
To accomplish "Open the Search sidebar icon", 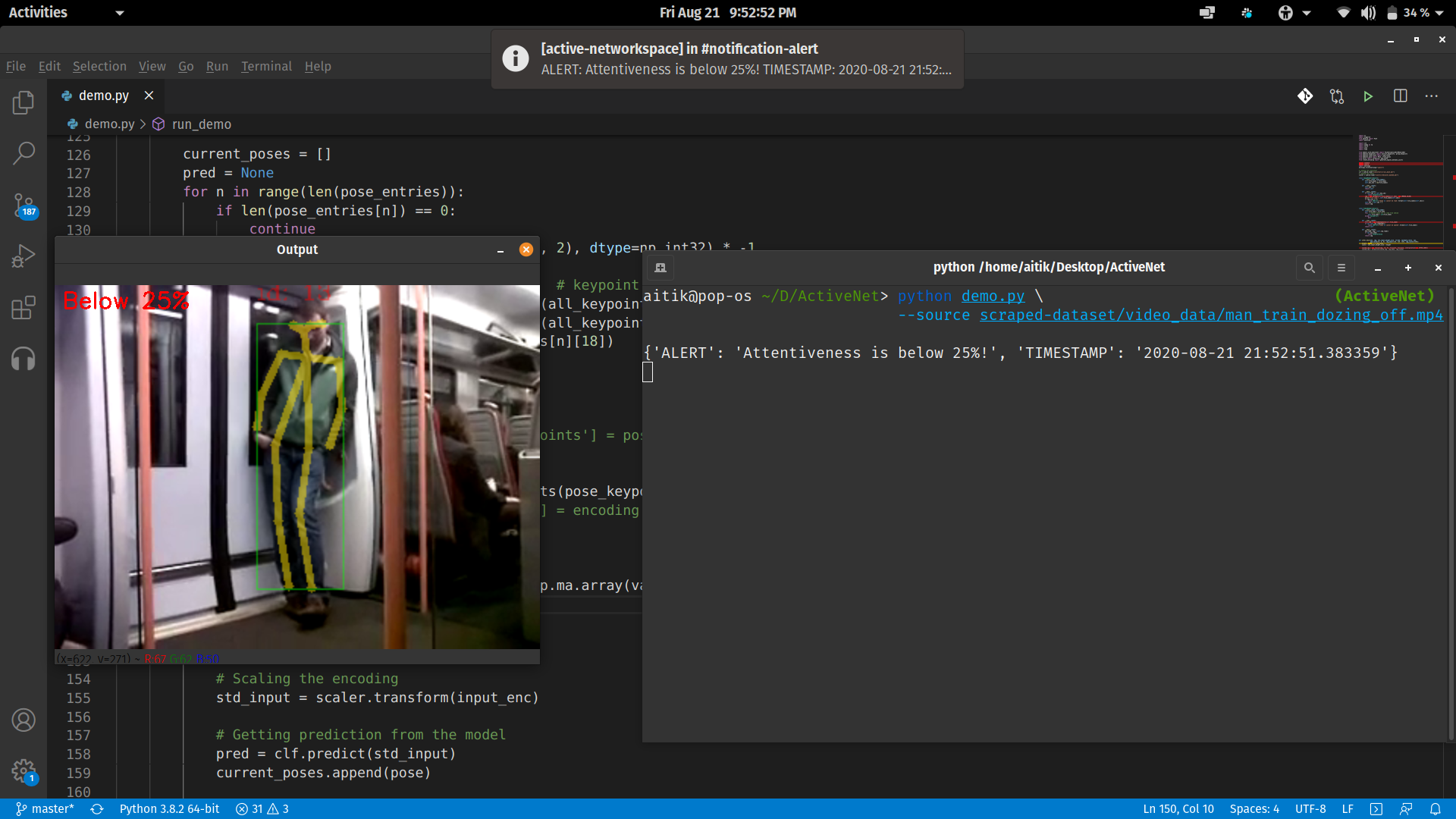I will click(x=24, y=153).
